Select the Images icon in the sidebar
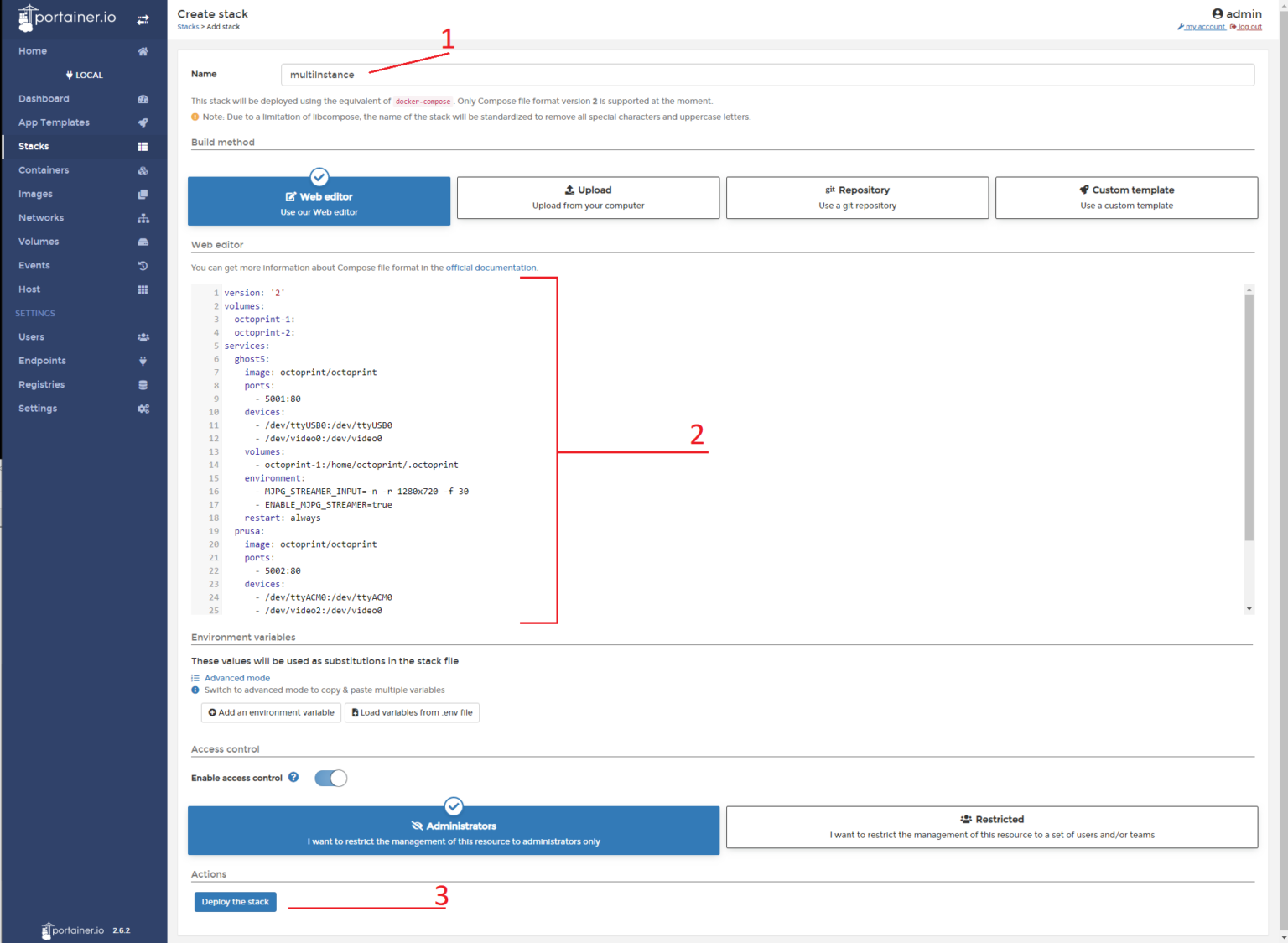The width and height of the screenshot is (1288, 943). [x=143, y=194]
